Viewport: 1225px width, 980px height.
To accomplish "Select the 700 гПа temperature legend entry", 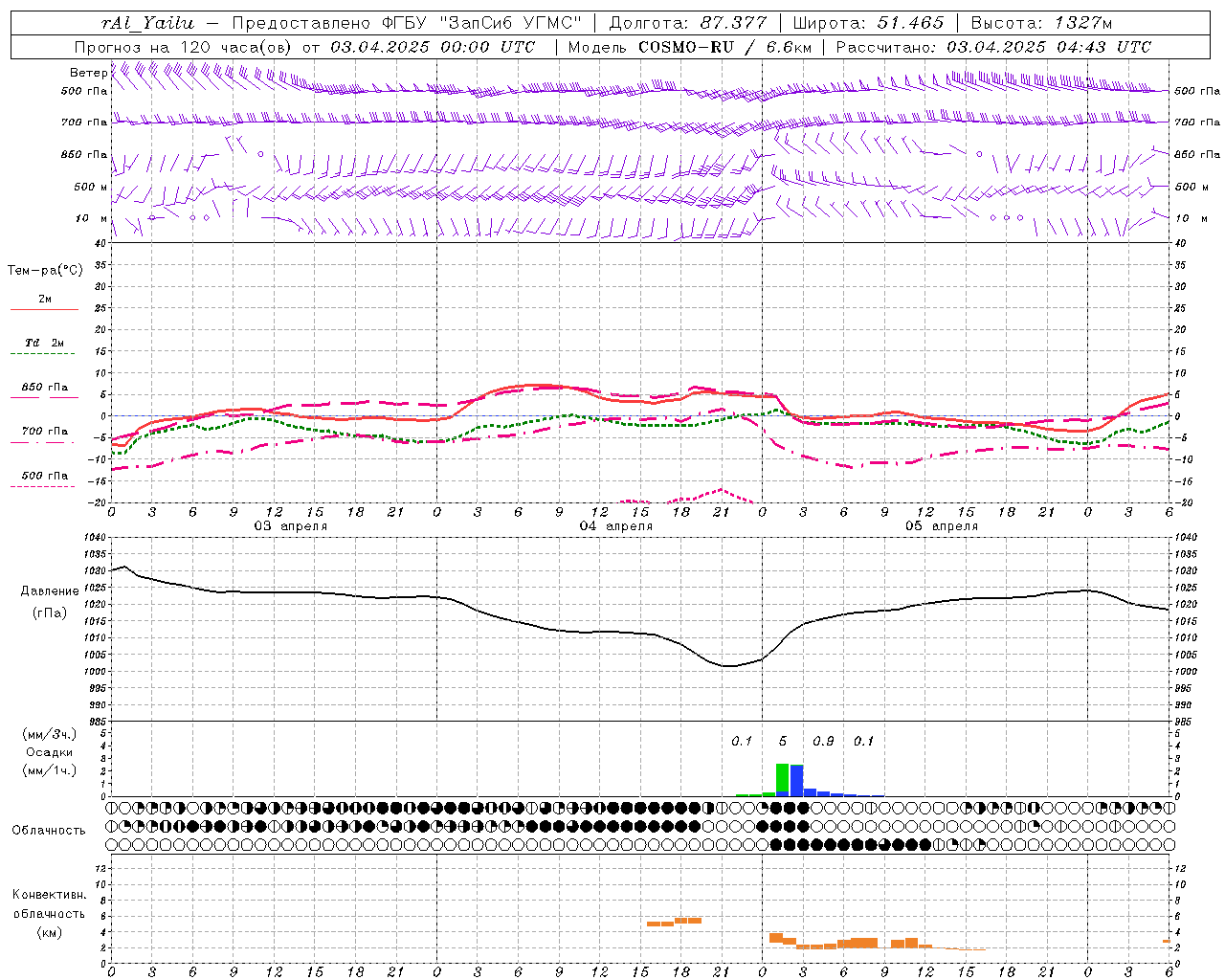I will tap(45, 431).
